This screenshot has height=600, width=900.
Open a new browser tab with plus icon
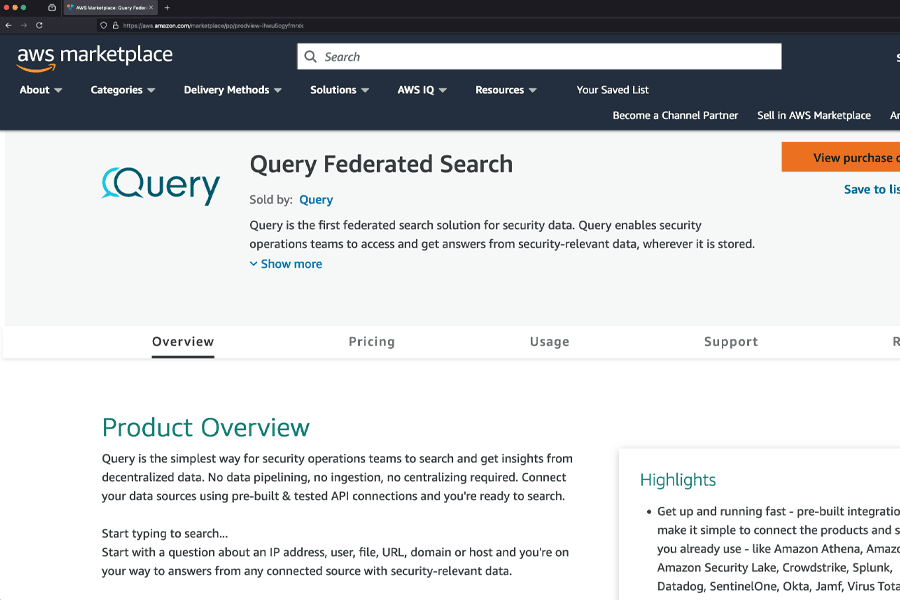click(x=167, y=7)
